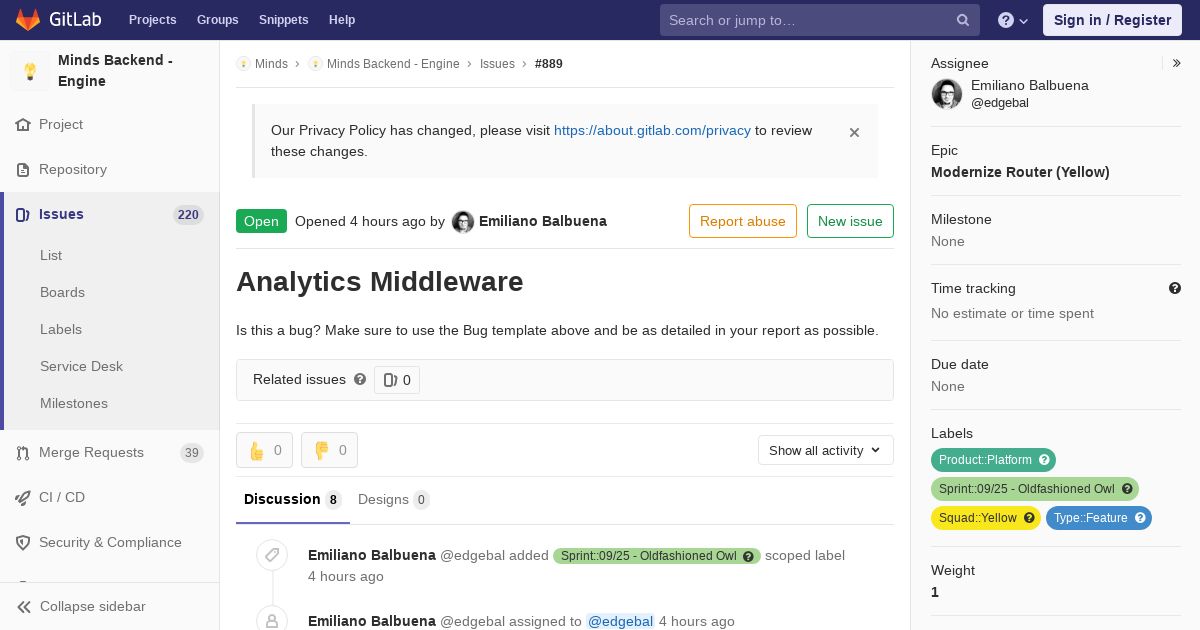Viewport: 1200px width, 630px height.
Task: Click help icon on Product::Platform label
Action: tap(1044, 460)
